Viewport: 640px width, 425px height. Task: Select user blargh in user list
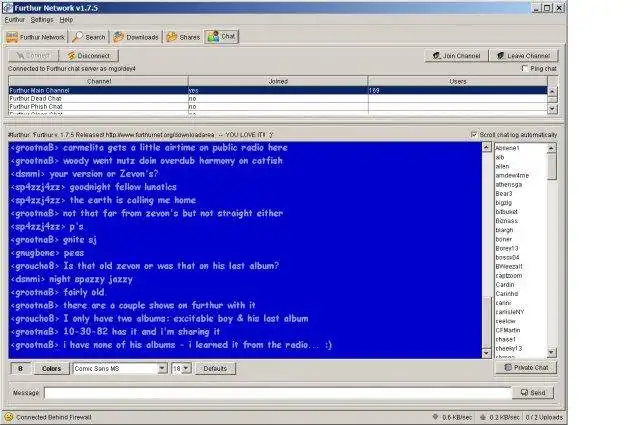pos(504,230)
